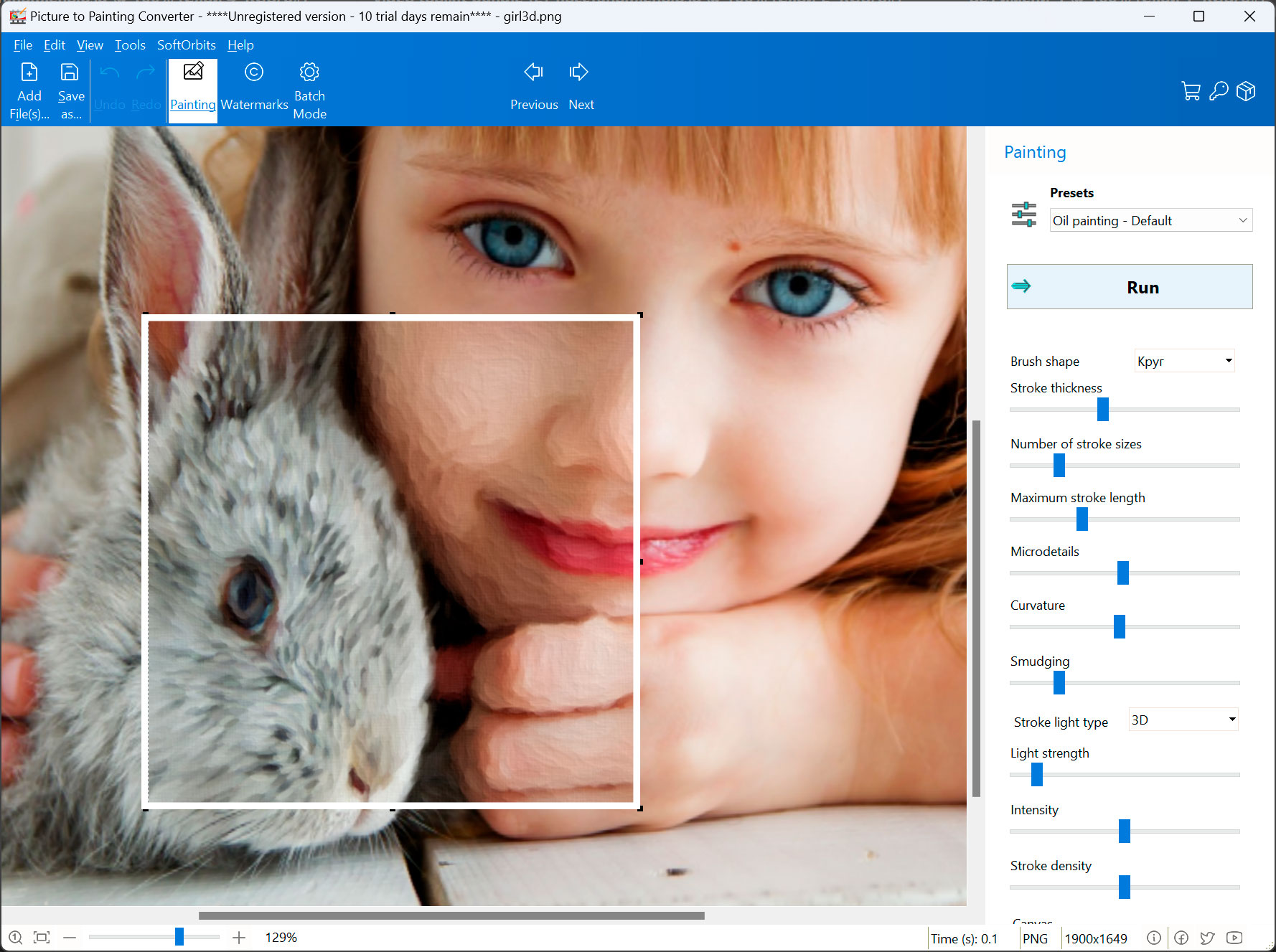Click the Painting panel heading

[x=1035, y=152]
